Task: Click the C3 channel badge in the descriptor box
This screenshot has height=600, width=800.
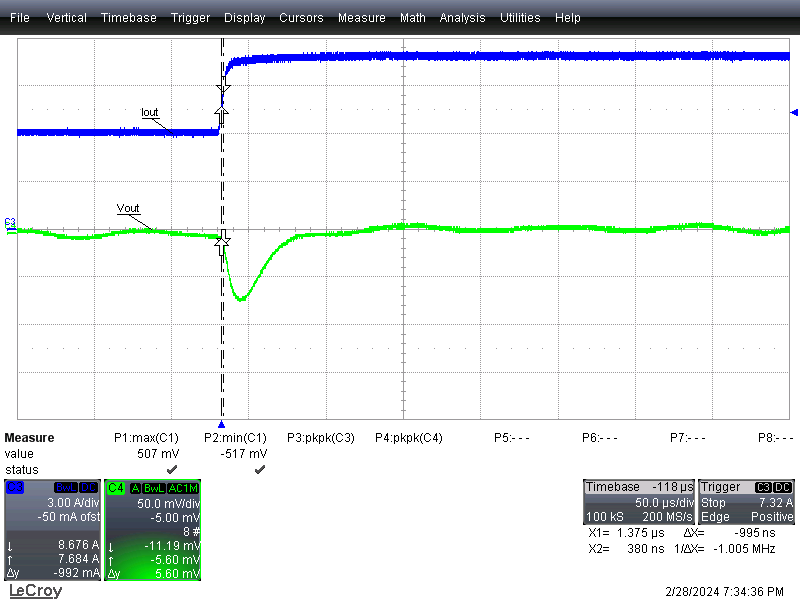Action: point(15,487)
